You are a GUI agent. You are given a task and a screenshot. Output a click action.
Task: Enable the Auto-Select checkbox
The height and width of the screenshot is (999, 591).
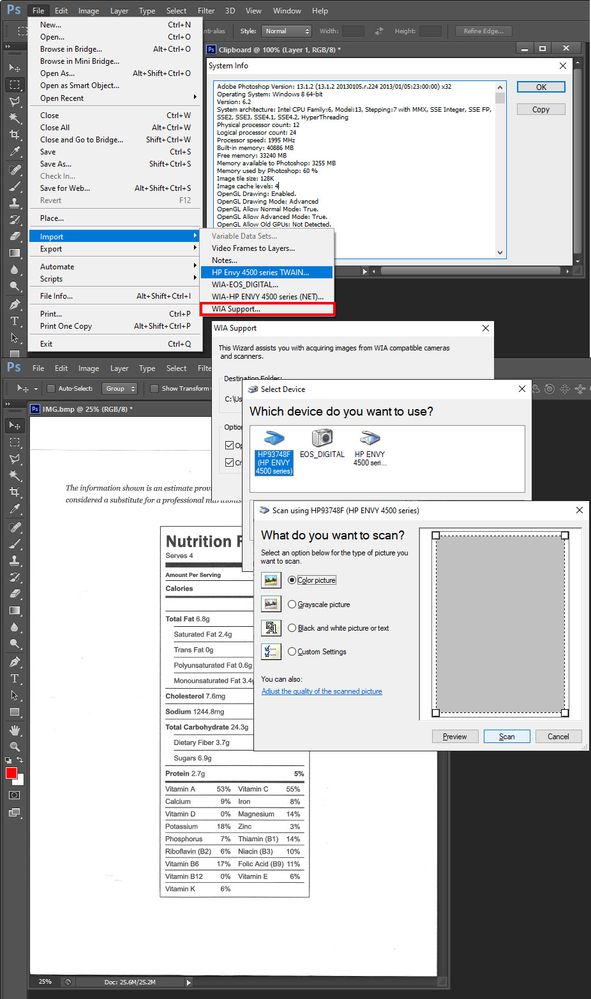[x=52, y=388]
